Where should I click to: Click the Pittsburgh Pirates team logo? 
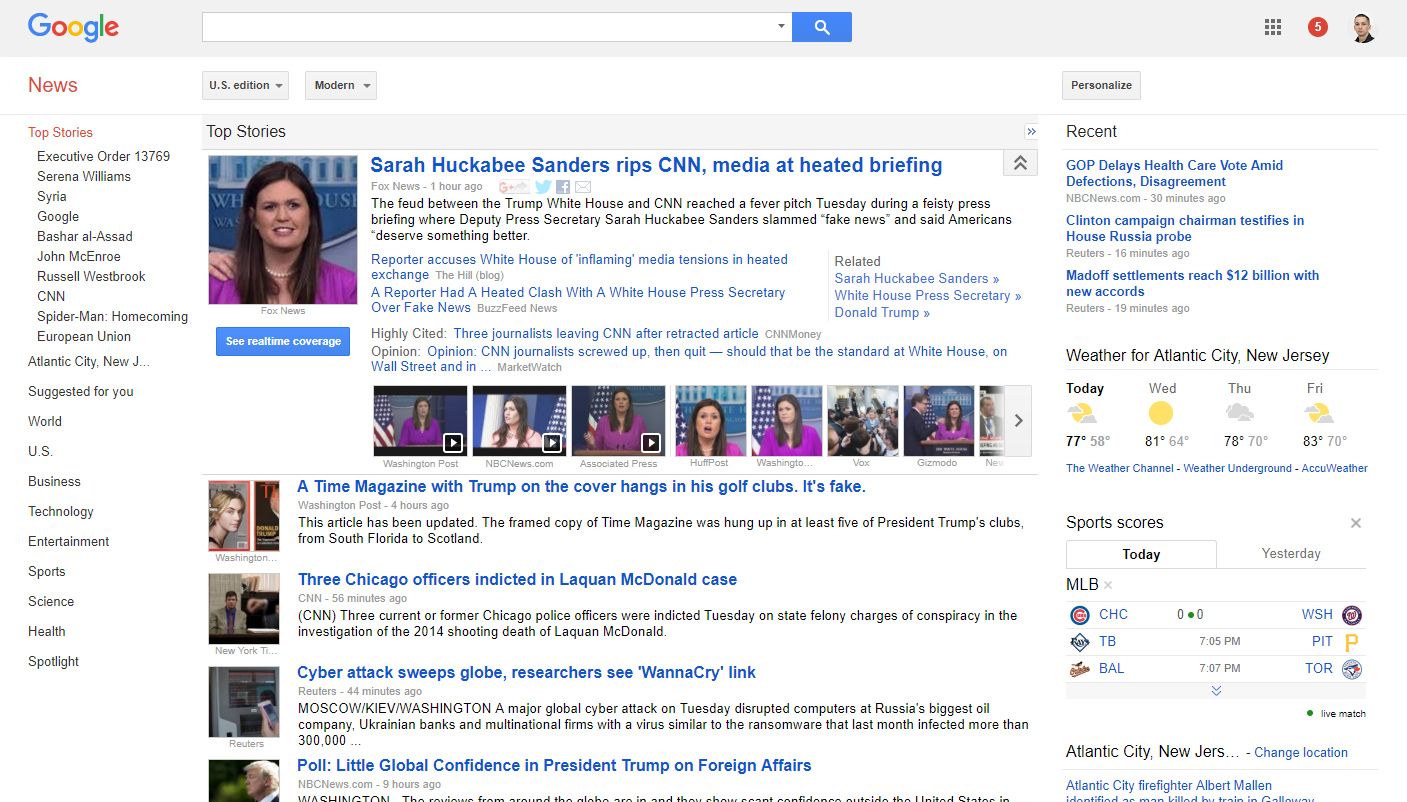[1352, 642]
